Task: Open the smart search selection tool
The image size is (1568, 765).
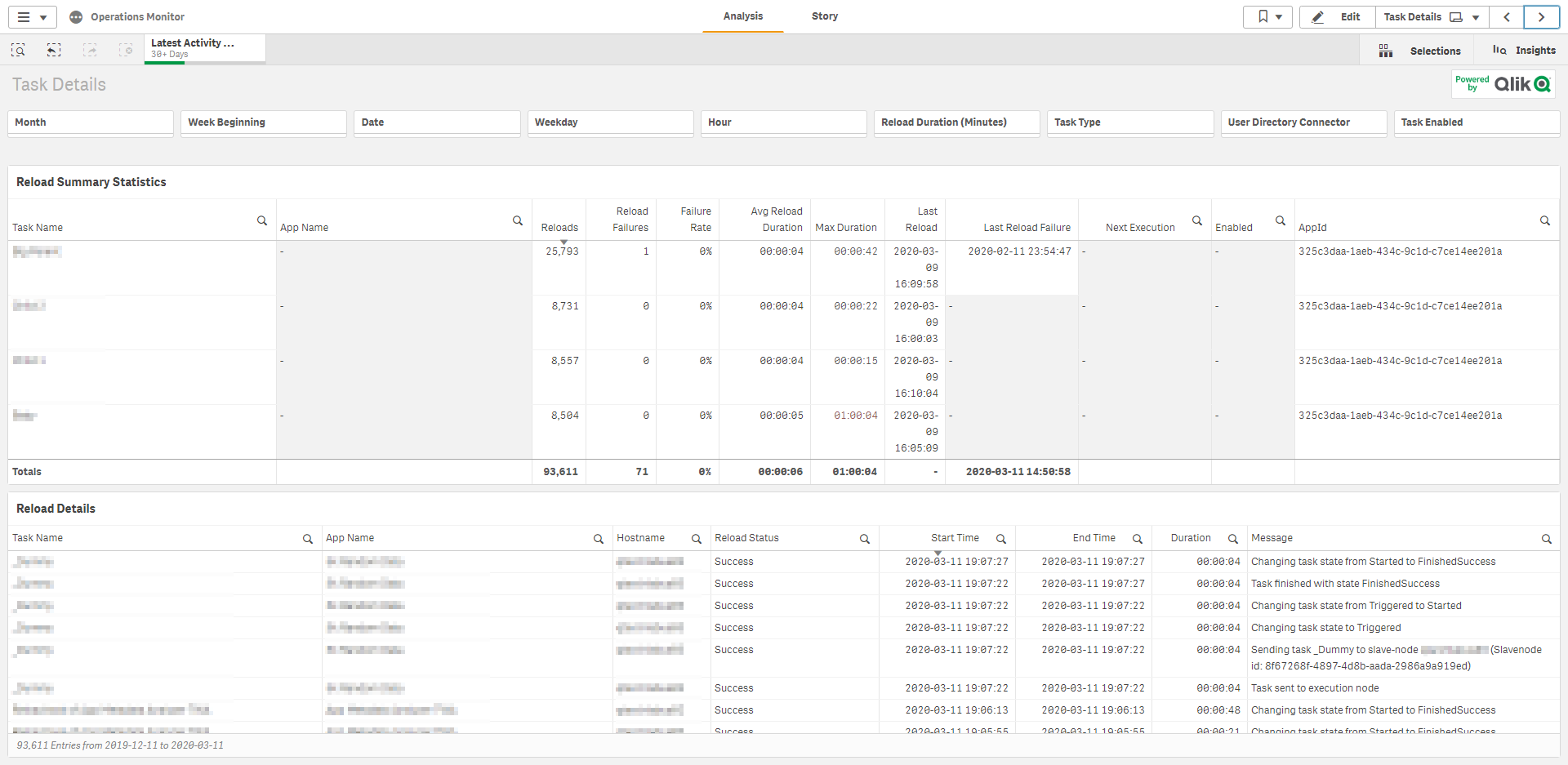Action: click(x=18, y=51)
